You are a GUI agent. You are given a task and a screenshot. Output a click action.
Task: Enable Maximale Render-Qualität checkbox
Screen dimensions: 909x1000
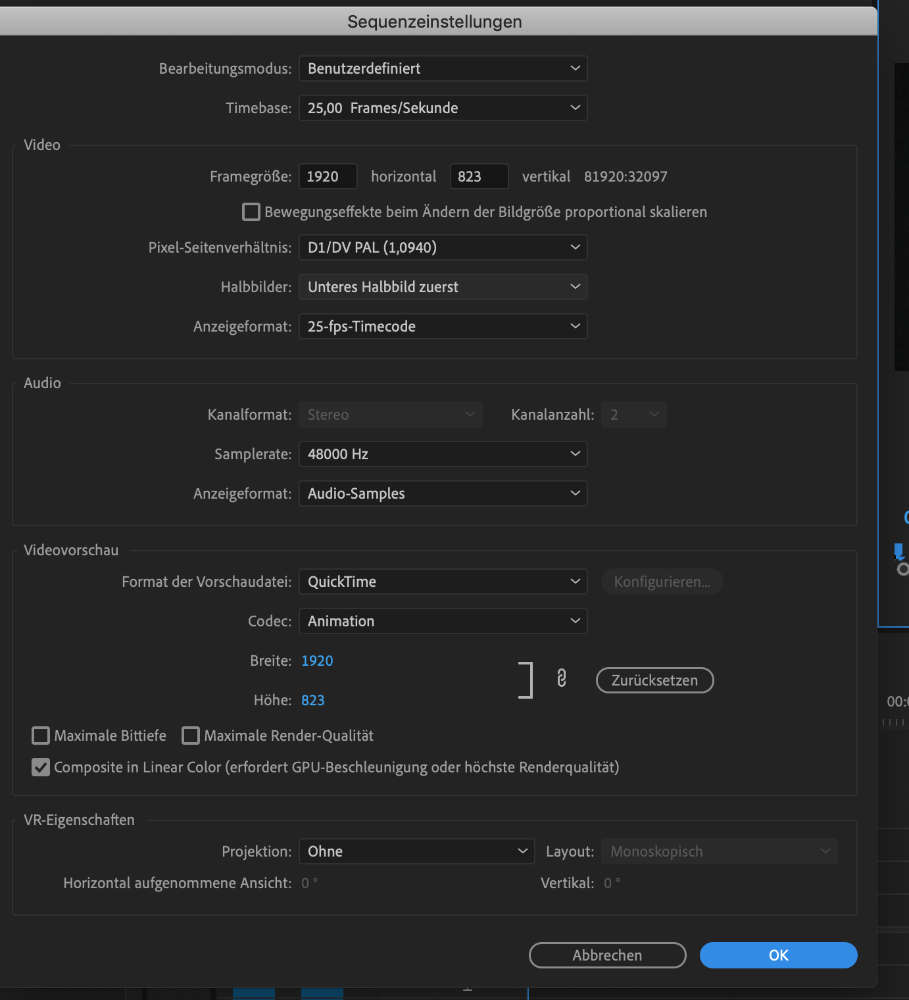(191, 736)
